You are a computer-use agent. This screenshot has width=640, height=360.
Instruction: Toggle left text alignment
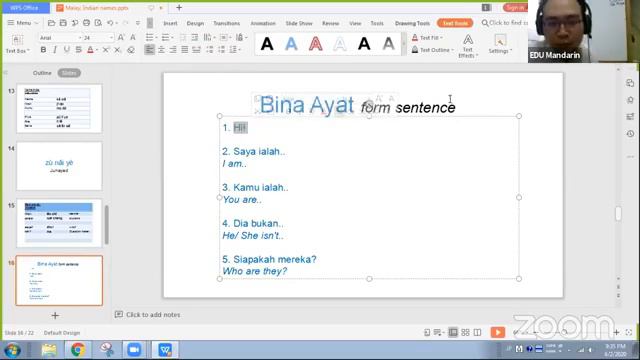tap(149, 50)
